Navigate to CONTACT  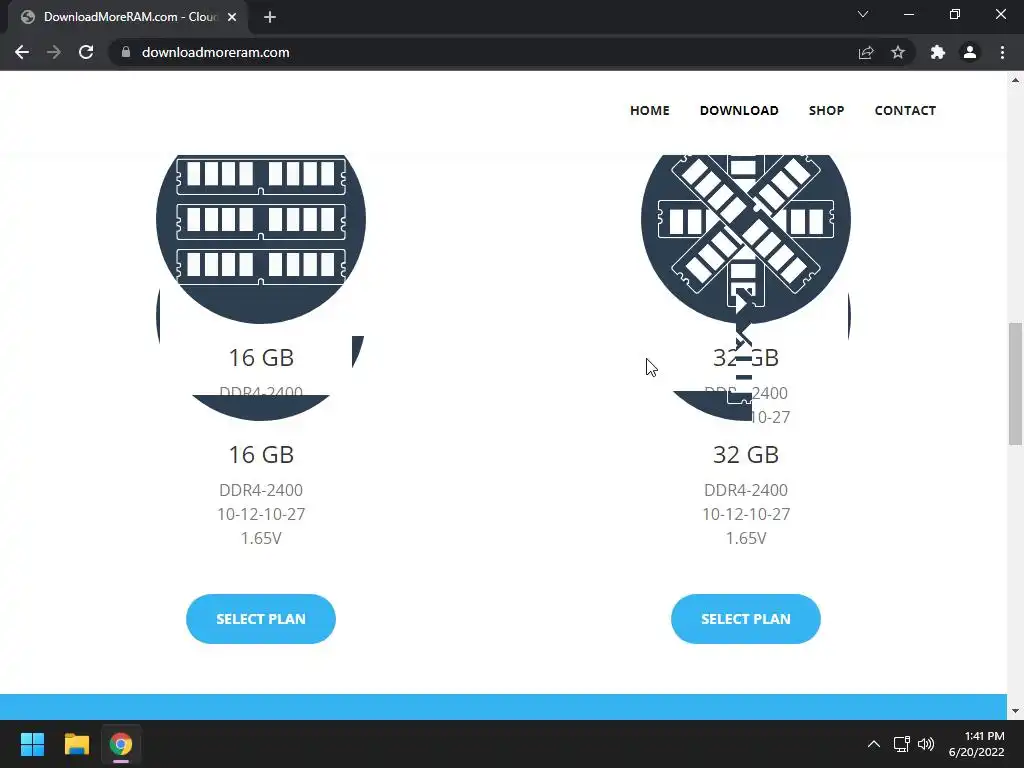point(905,110)
